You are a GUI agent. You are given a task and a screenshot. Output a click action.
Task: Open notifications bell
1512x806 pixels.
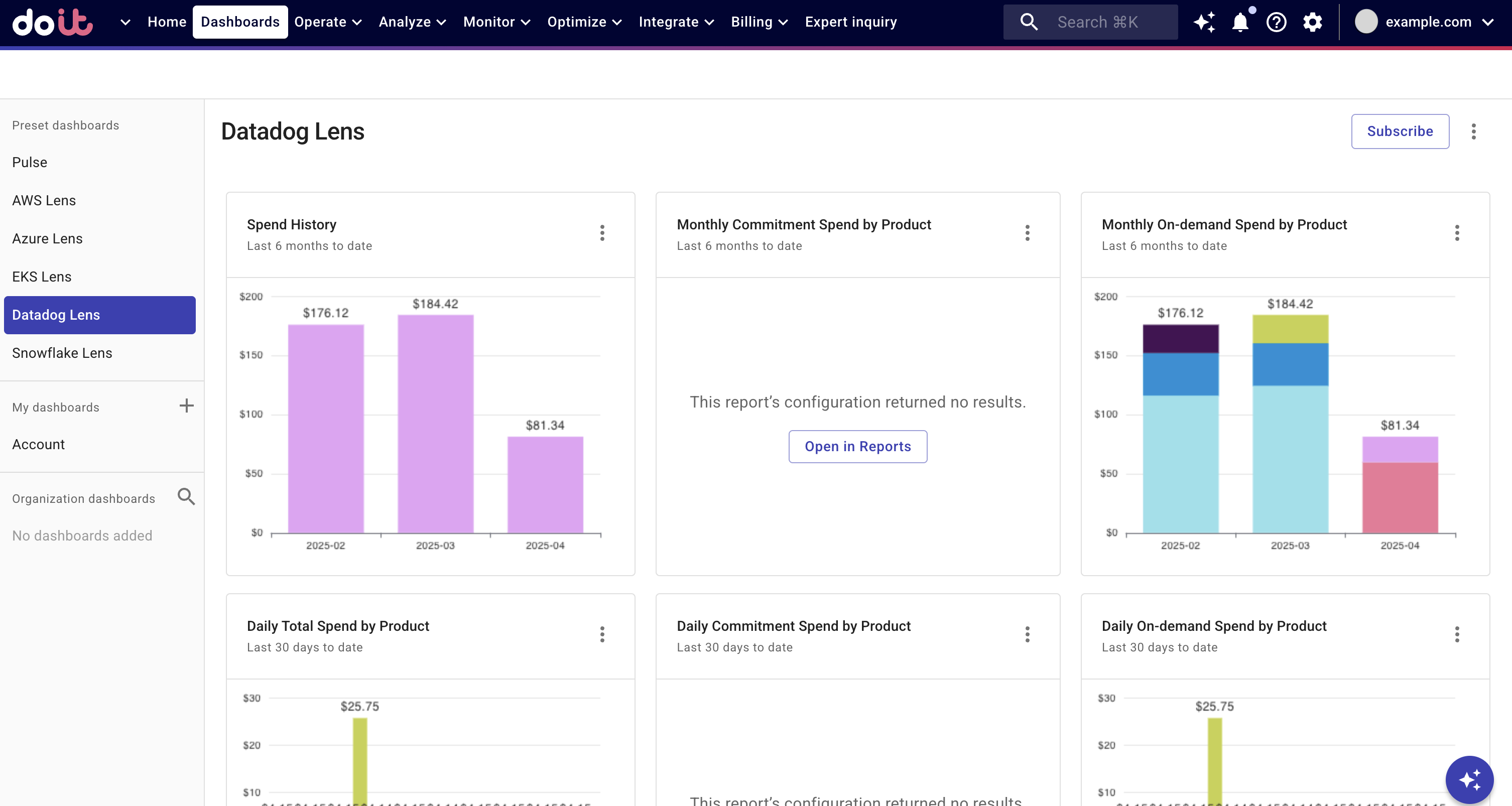pos(1240,22)
